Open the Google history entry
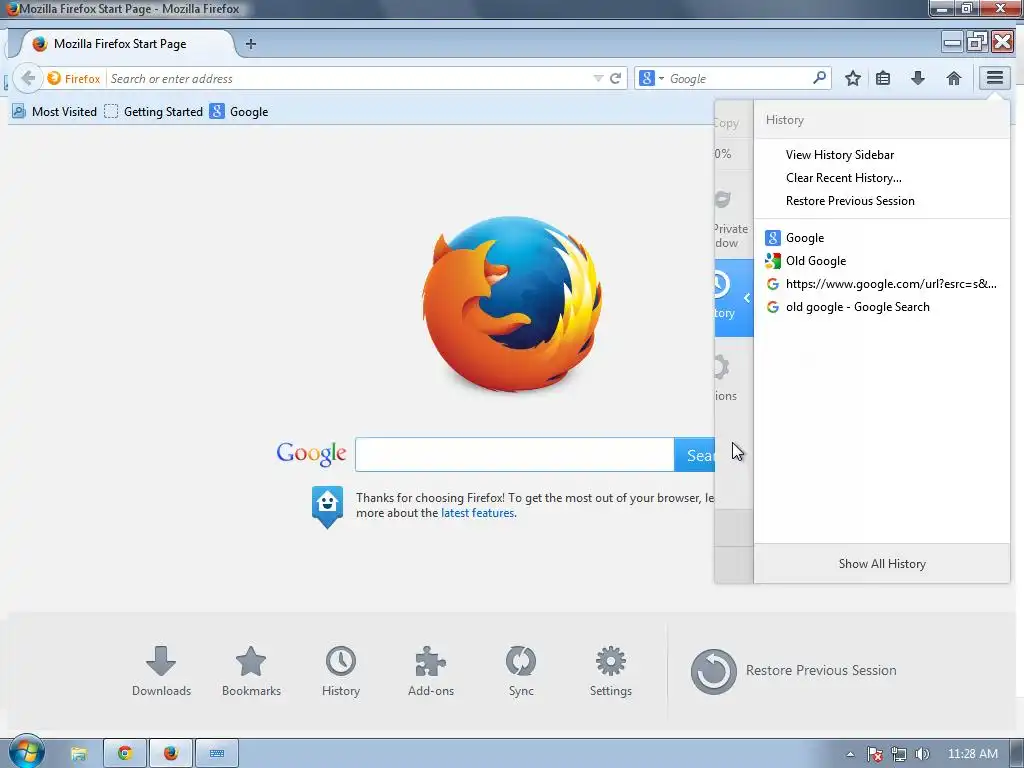The image size is (1024, 768). 882,238
